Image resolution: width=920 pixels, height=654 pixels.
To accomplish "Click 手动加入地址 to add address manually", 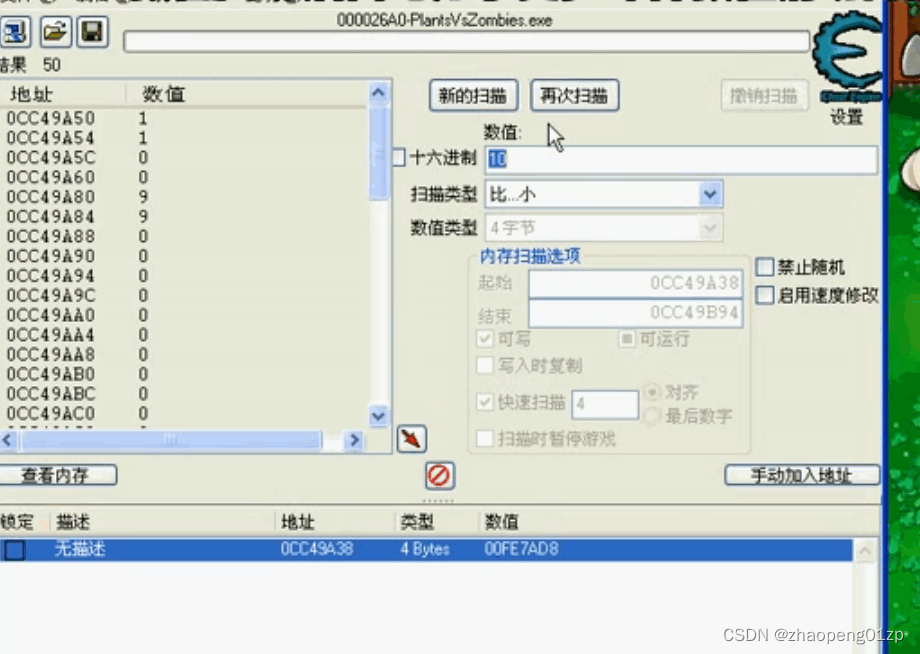I will pos(802,475).
